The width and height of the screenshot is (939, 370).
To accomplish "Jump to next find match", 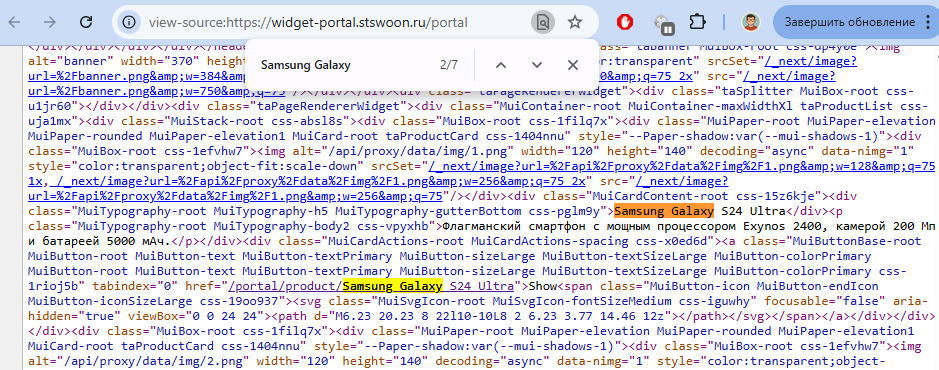I will point(537,65).
